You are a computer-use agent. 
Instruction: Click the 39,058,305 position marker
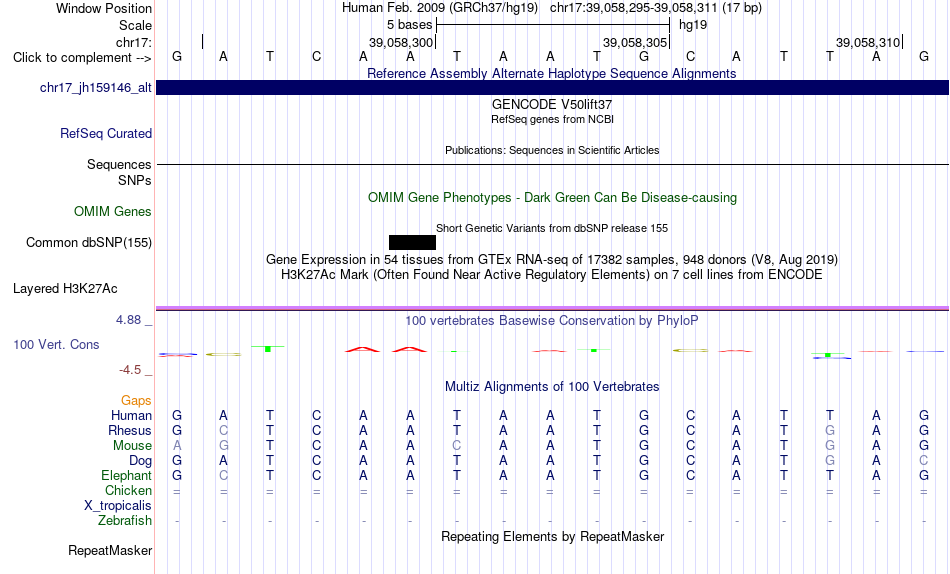(x=635, y=42)
